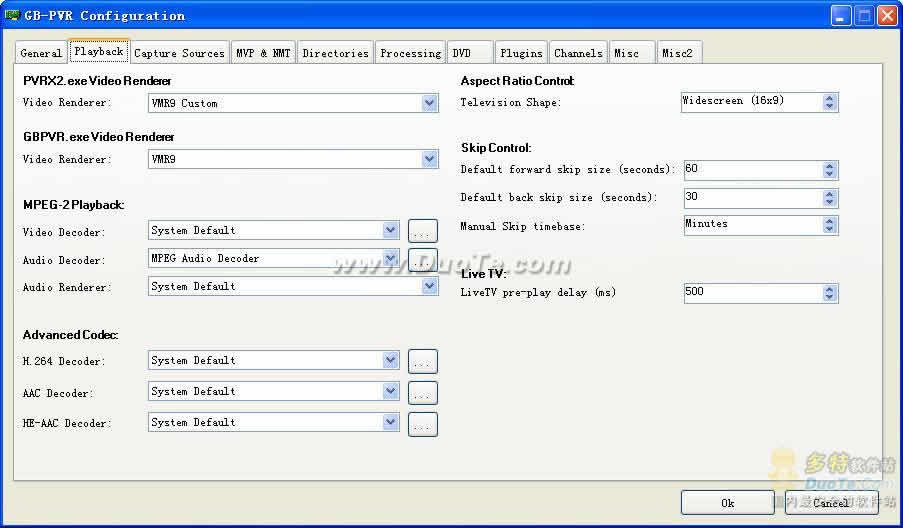Screen dimensions: 903x528
Task: Open the Capture Sources tab
Action: pos(179,52)
